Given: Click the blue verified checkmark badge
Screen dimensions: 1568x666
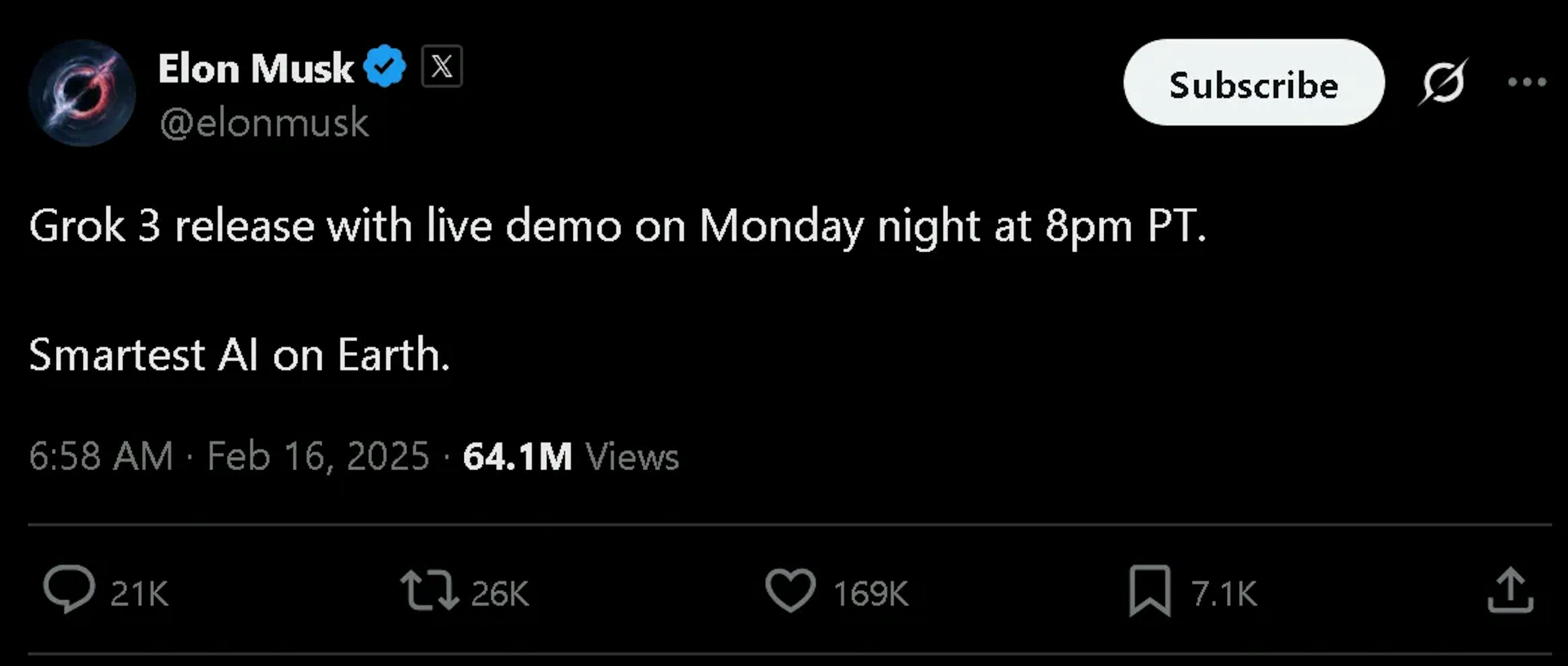Looking at the screenshot, I should pos(385,66).
